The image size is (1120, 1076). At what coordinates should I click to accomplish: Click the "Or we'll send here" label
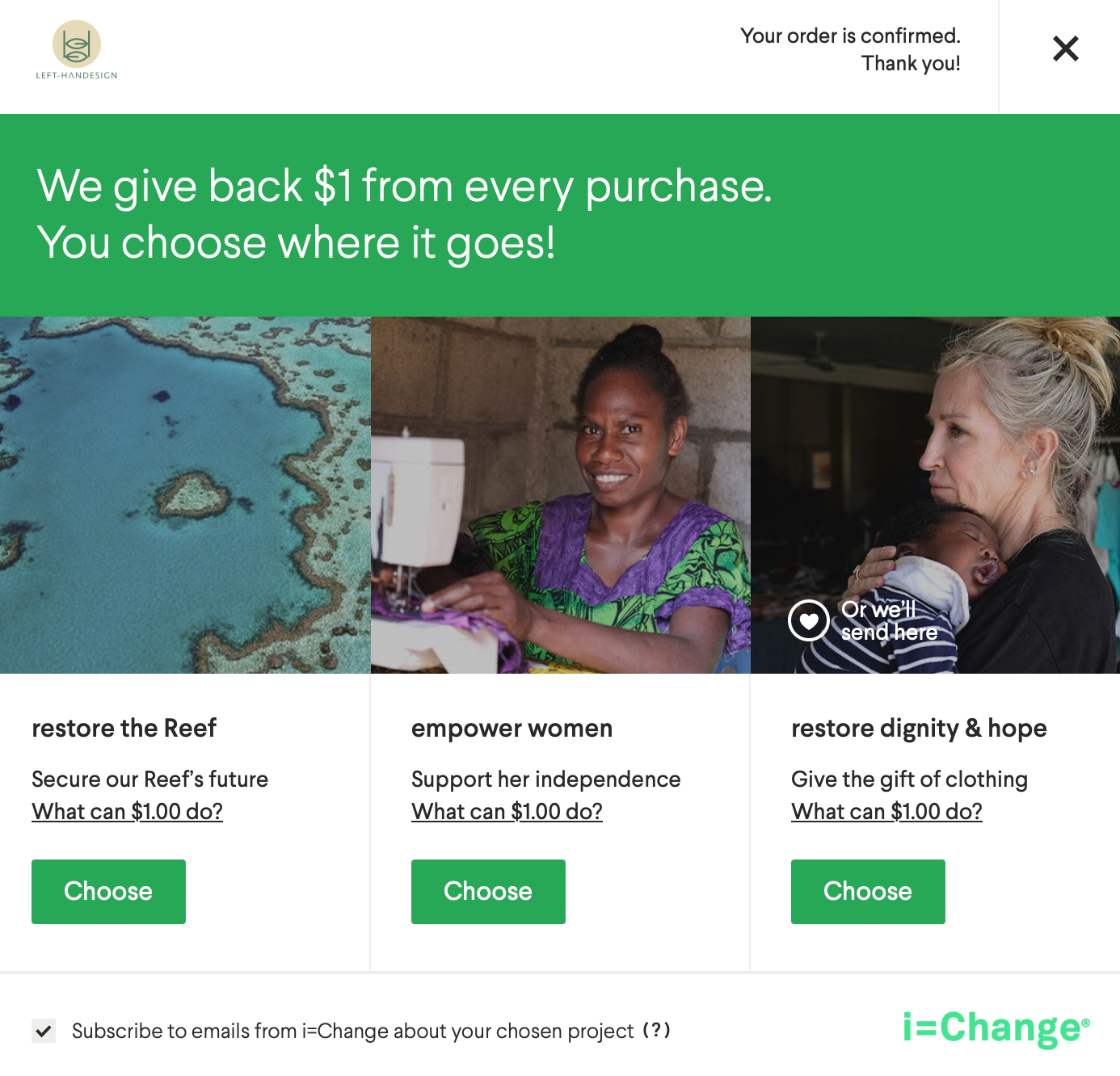889,620
